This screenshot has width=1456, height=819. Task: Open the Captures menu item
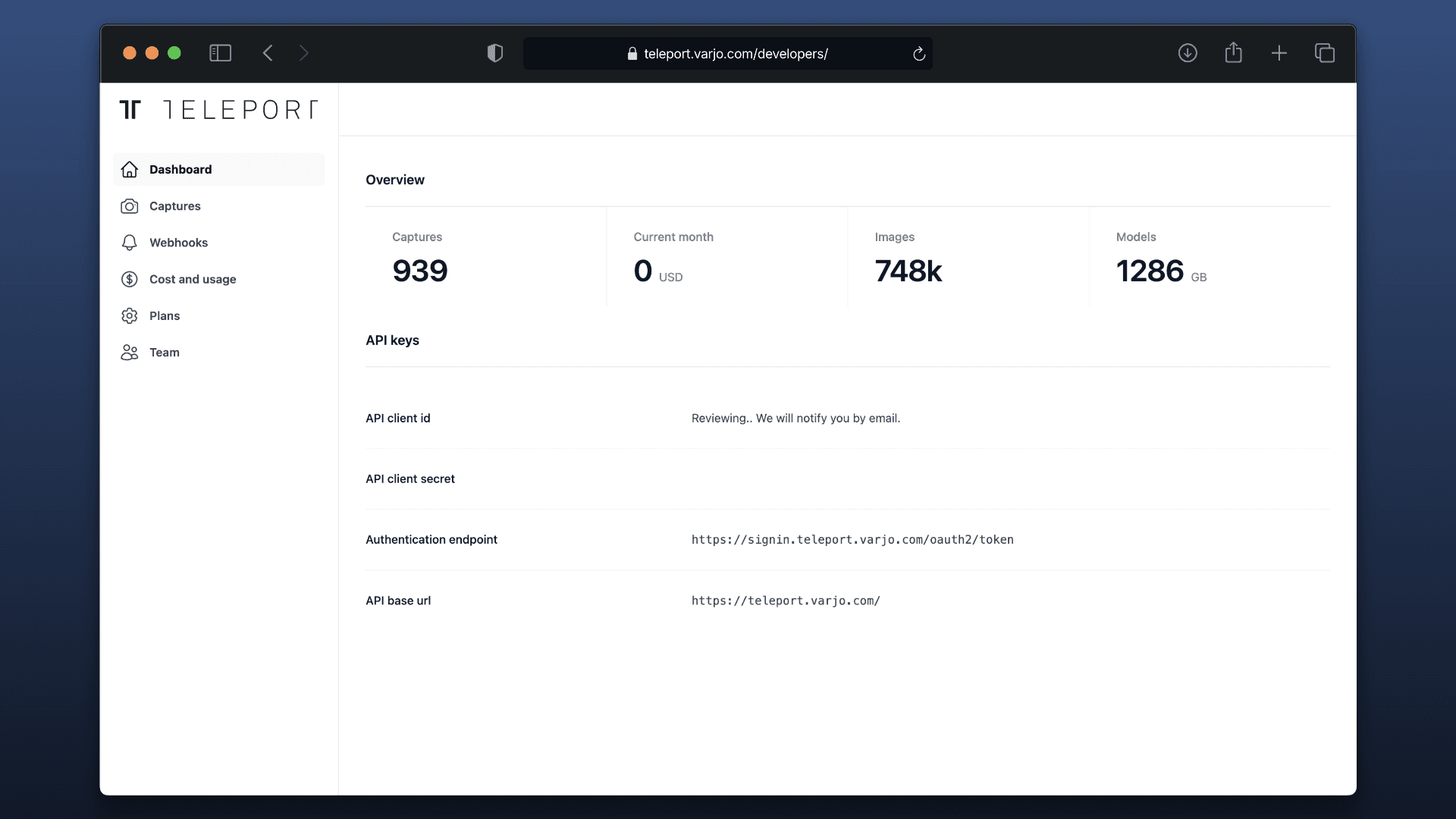click(x=218, y=206)
